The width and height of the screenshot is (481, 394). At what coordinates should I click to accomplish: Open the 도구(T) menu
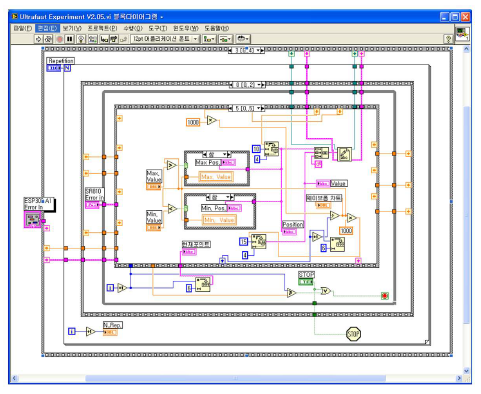point(158,28)
